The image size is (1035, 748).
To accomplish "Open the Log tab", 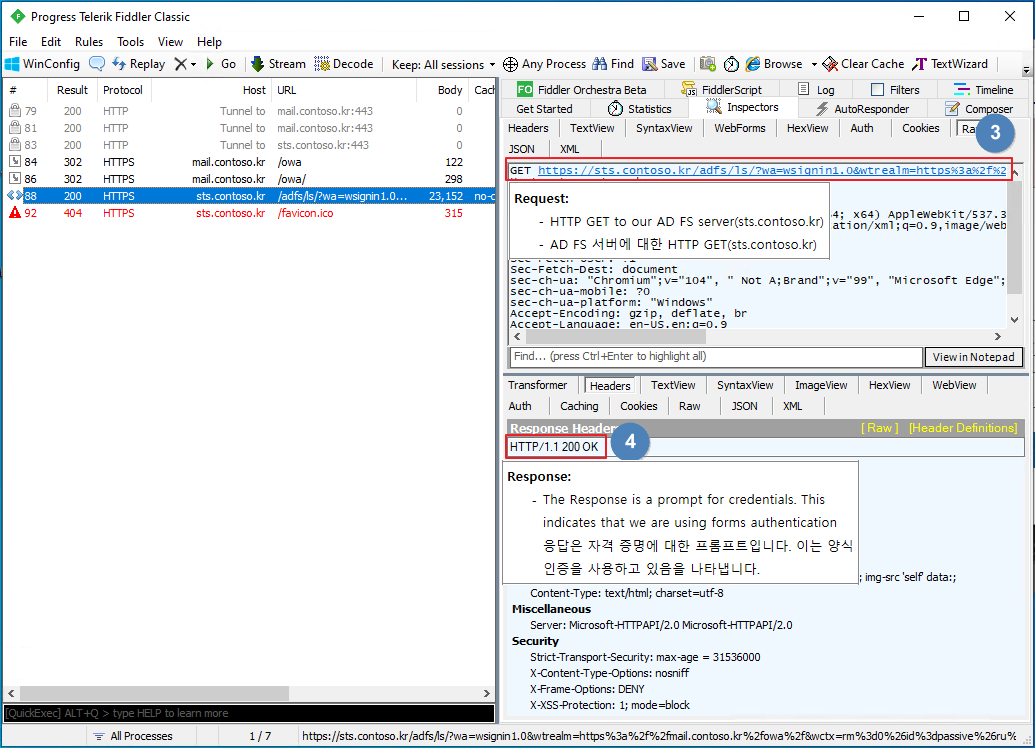I will [816, 90].
